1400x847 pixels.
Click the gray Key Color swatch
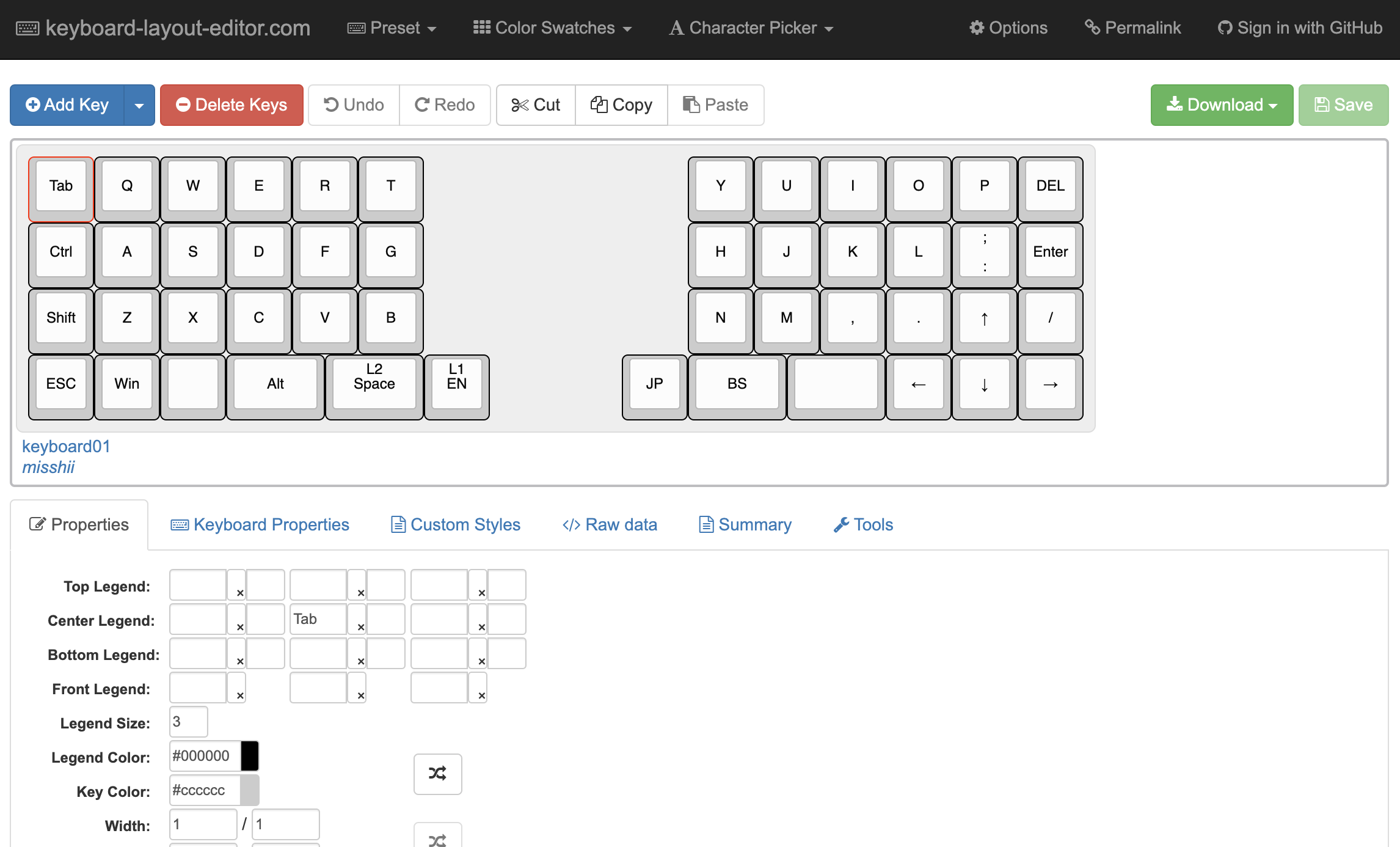(x=250, y=790)
